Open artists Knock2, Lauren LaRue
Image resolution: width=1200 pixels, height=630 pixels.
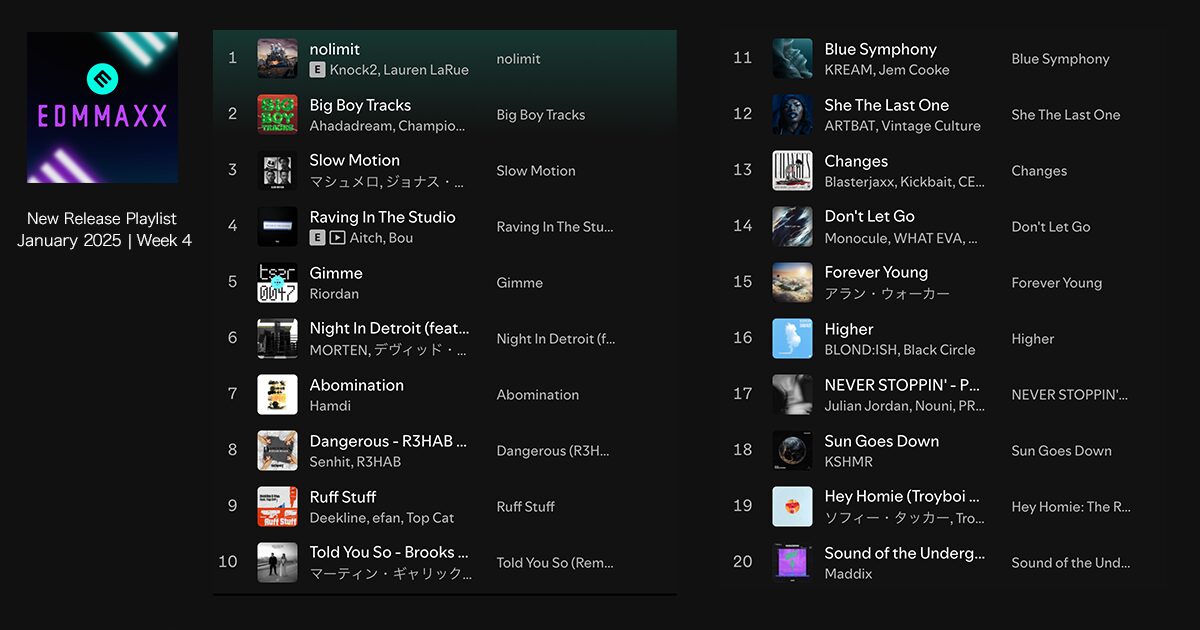click(x=399, y=70)
